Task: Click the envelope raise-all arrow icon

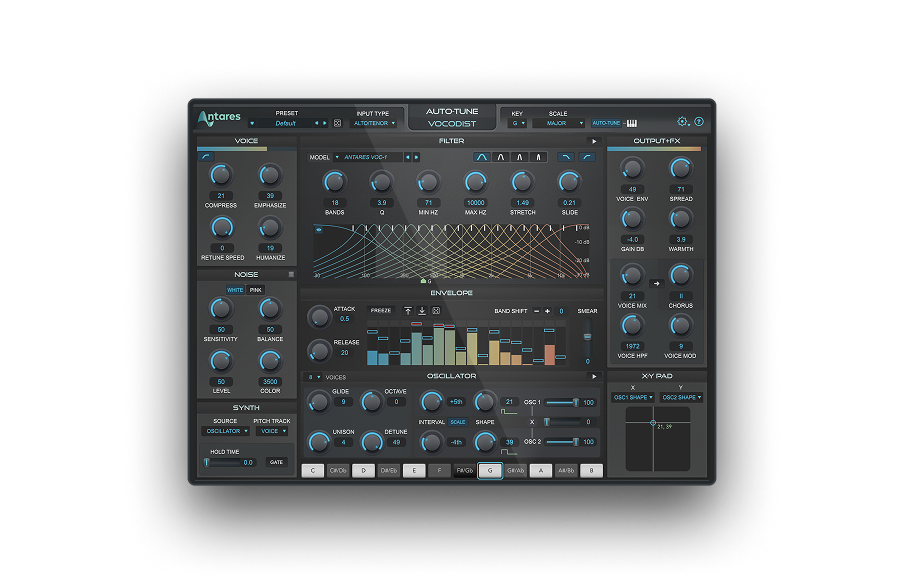Action: (x=408, y=311)
